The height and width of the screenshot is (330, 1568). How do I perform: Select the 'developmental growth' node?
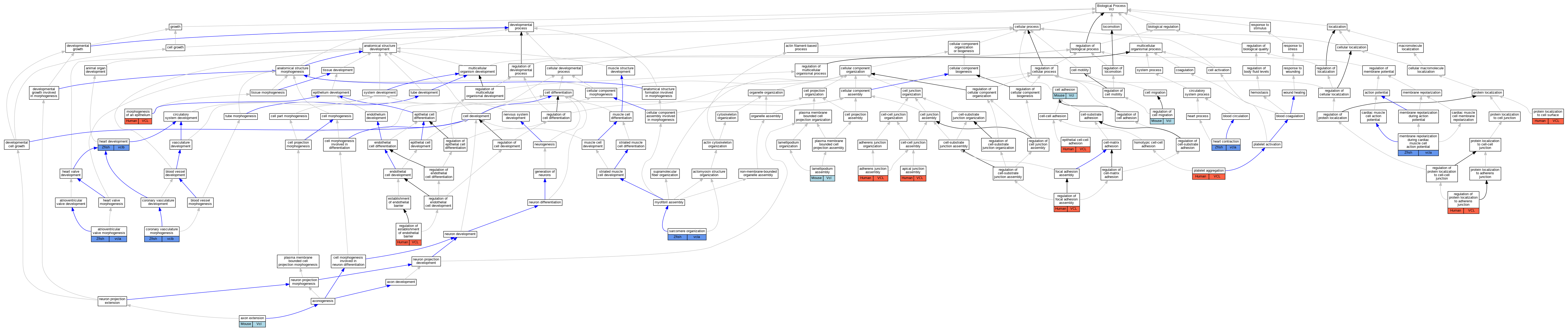tap(78, 48)
